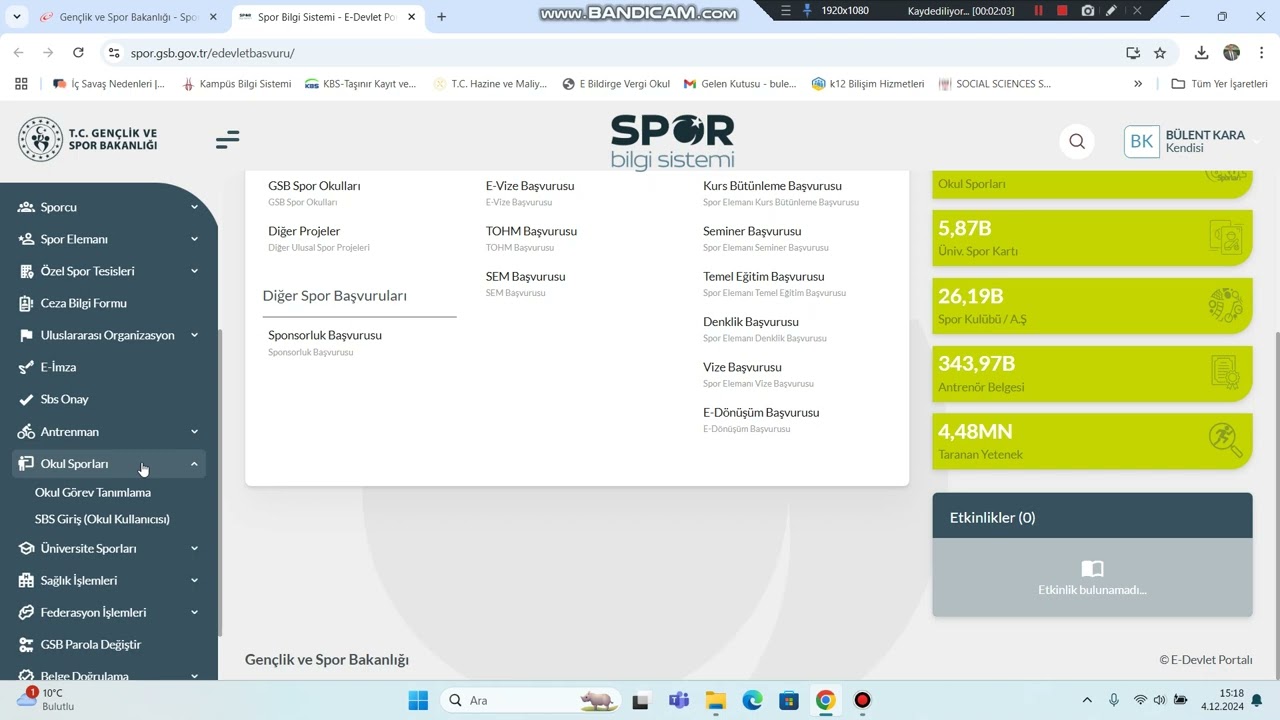The image size is (1280, 720).
Task: Select the Bandicam pencil drawing tool
Action: [1111, 11]
